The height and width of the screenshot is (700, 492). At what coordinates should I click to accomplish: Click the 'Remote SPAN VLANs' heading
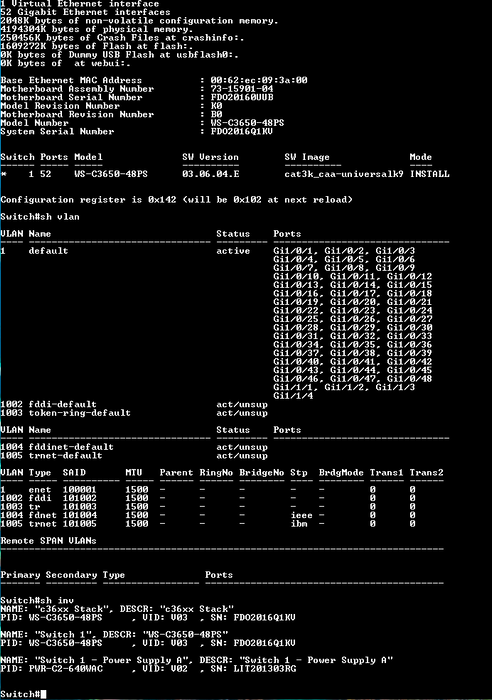tap(48, 541)
